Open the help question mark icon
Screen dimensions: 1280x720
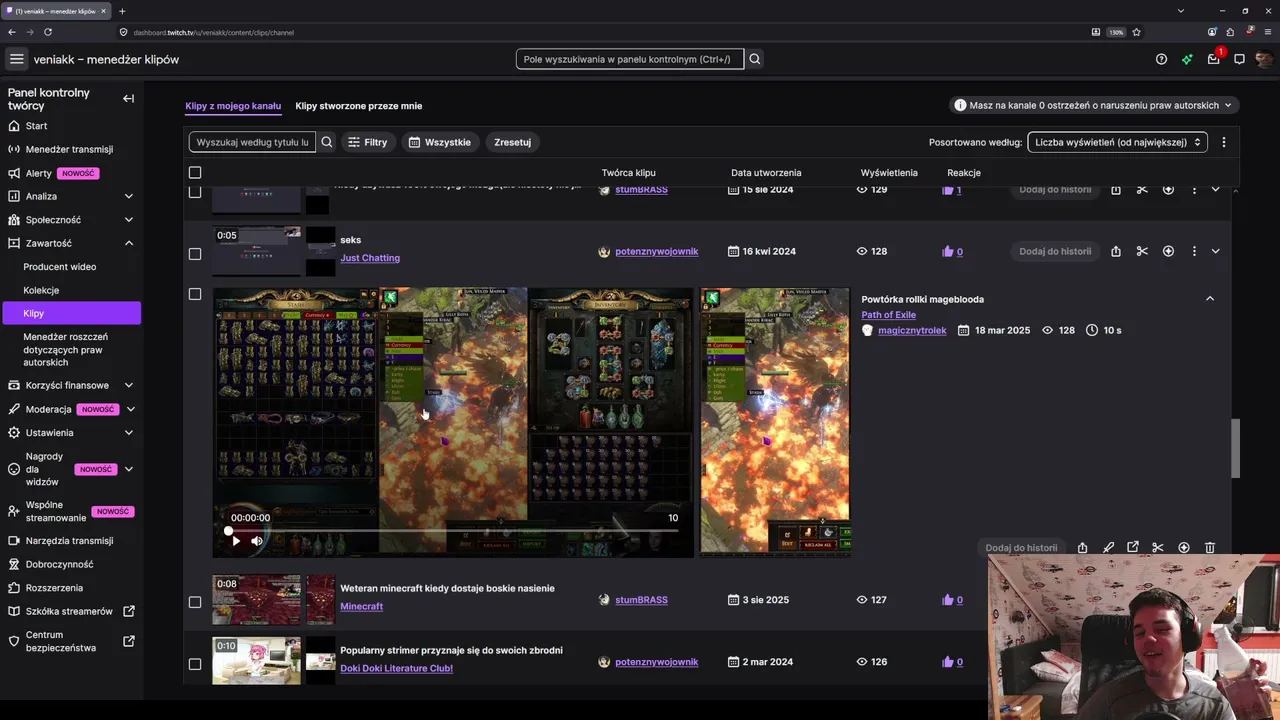pos(1161,59)
